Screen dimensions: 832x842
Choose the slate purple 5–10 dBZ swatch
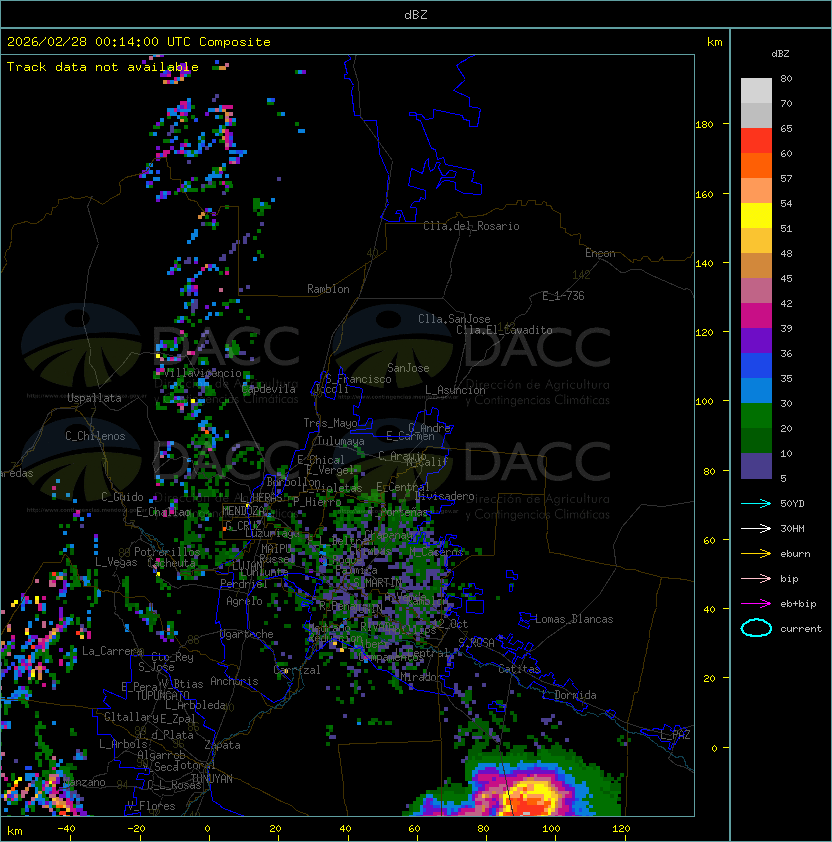coord(756,466)
